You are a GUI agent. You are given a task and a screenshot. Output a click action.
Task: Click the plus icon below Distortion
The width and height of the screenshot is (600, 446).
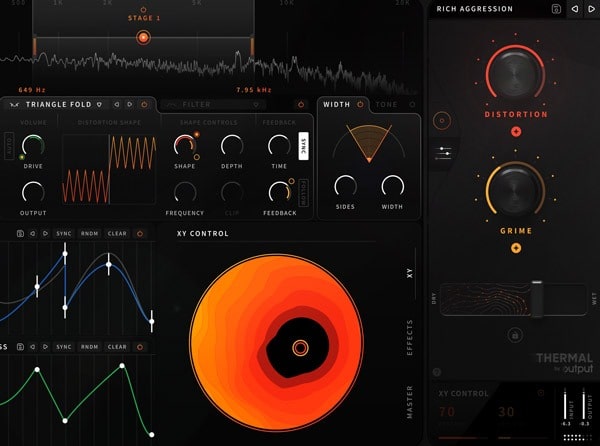pos(516,131)
